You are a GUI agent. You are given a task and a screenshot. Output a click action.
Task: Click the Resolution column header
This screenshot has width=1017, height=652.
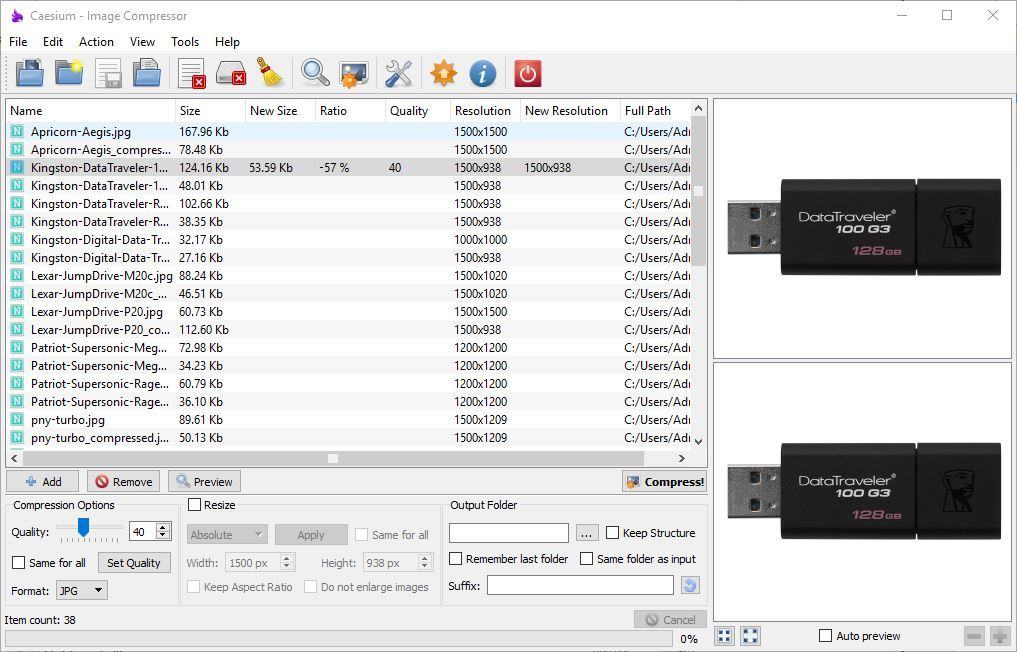click(x=482, y=111)
